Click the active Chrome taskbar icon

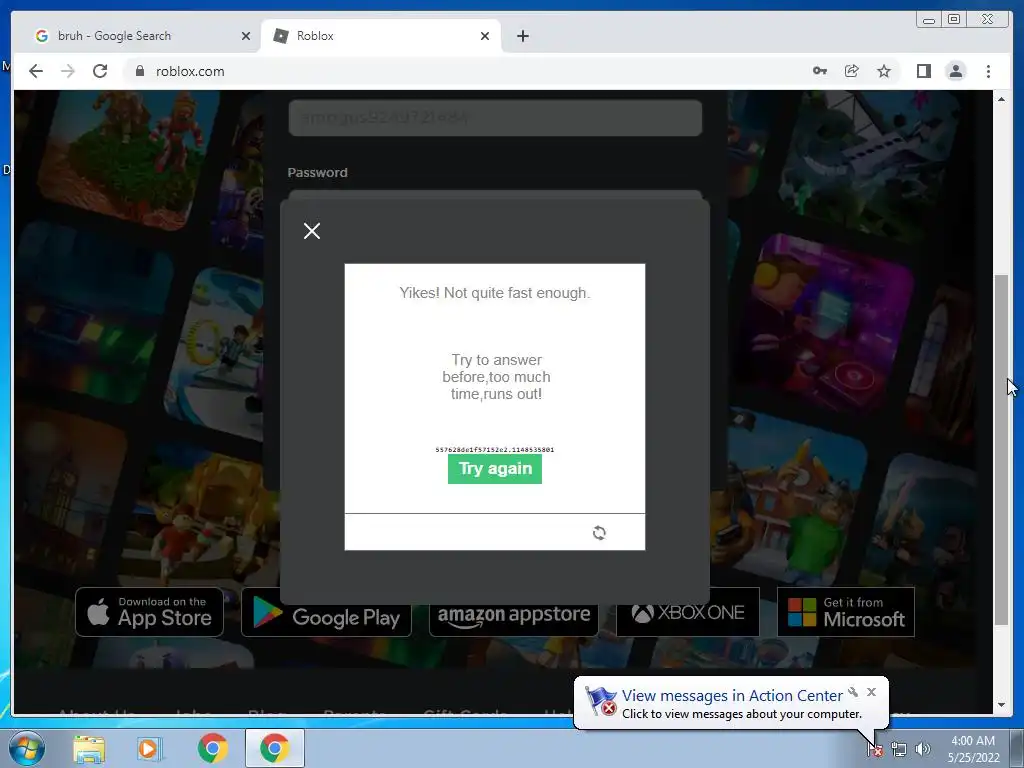[274, 748]
